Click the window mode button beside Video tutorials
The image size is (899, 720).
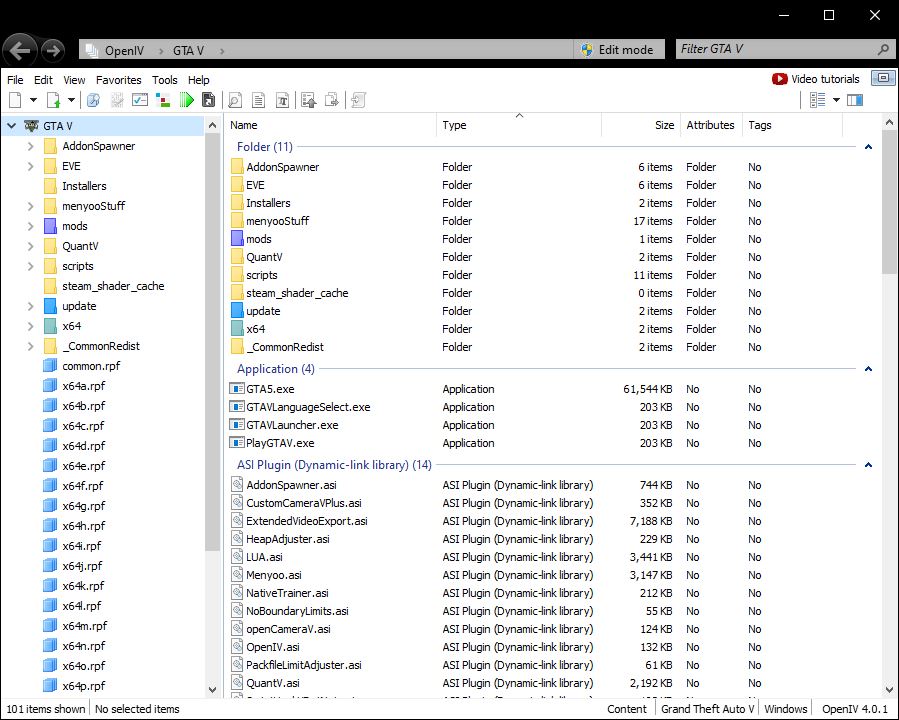[x=883, y=78]
